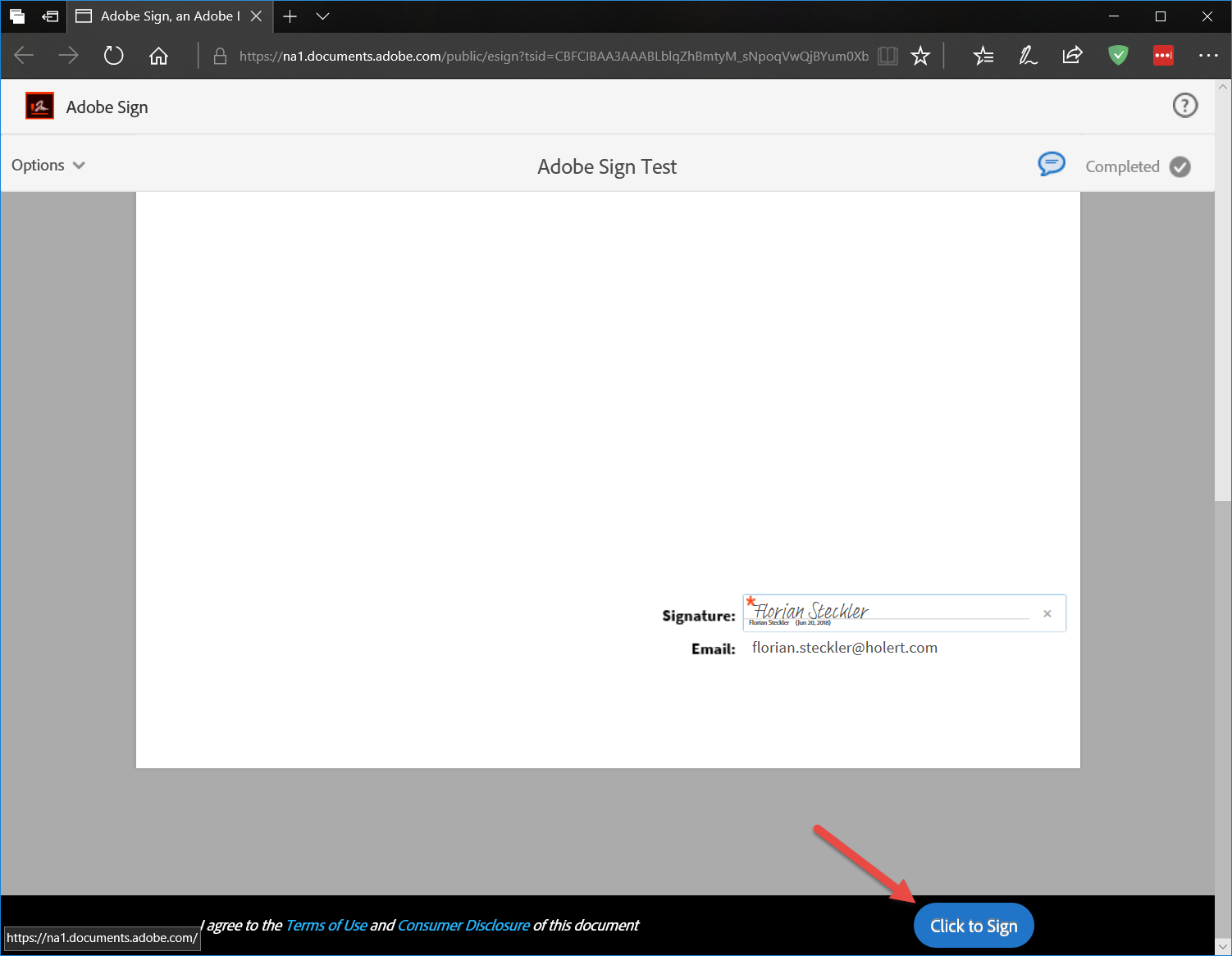This screenshot has width=1232, height=956.
Task: Open reading view book icon
Action: (x=887, y=56)
